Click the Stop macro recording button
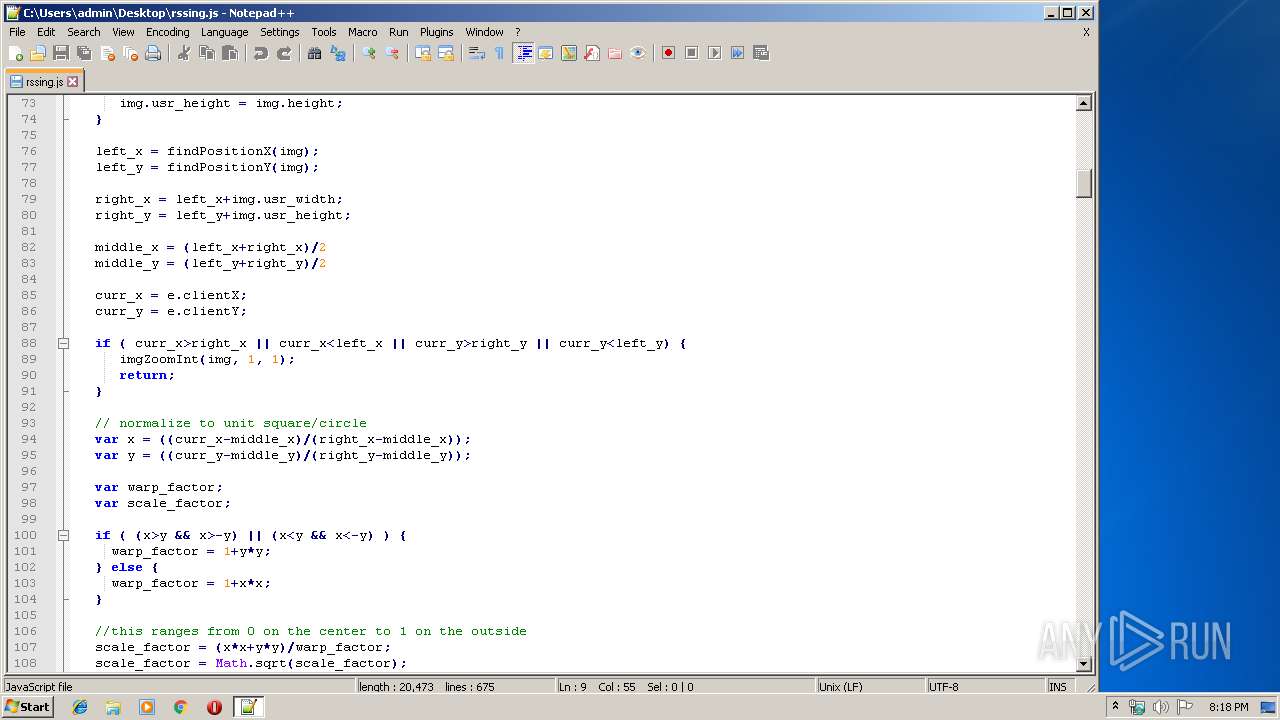 point(691,53)
